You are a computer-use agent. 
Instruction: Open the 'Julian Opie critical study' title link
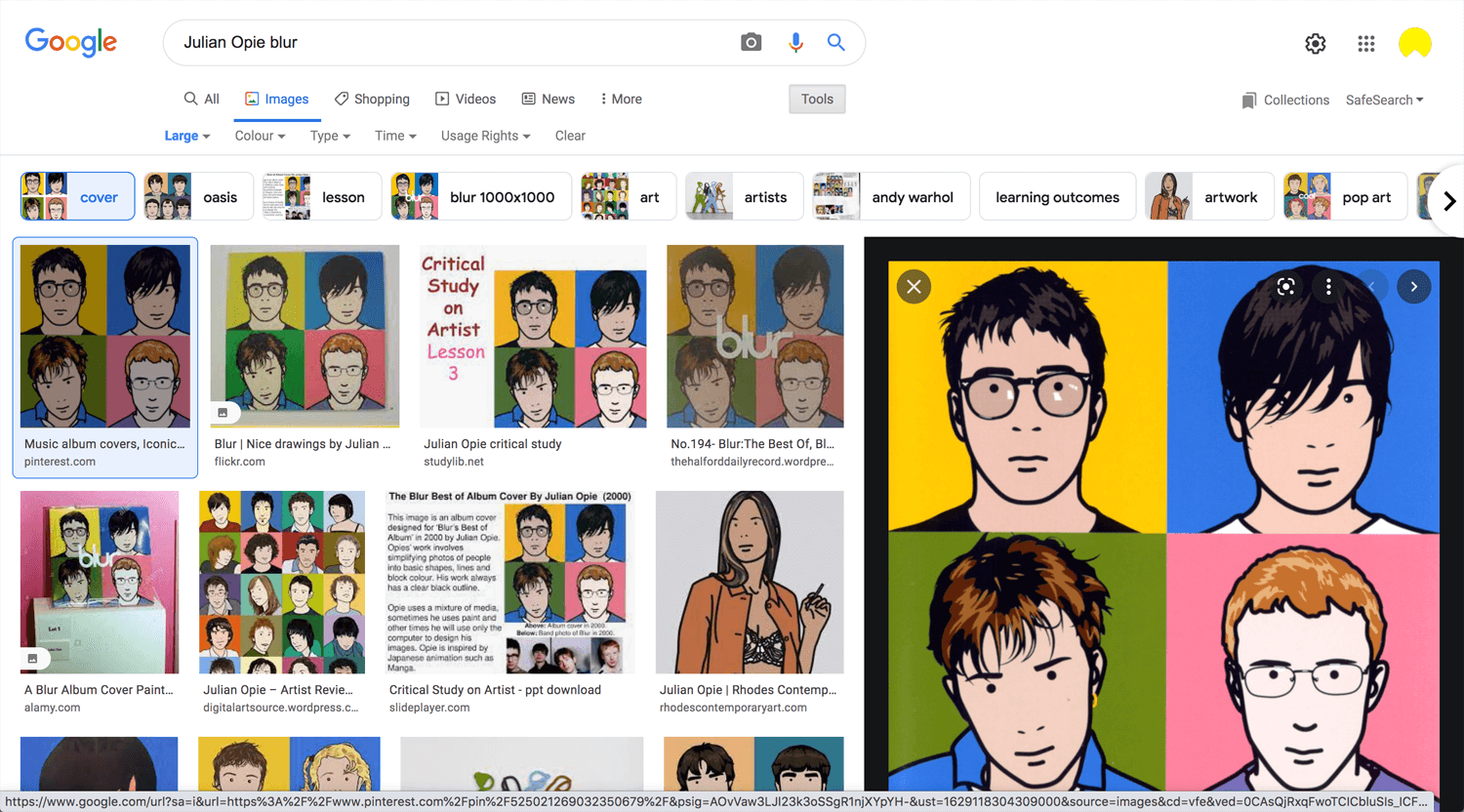coord(493,444)
